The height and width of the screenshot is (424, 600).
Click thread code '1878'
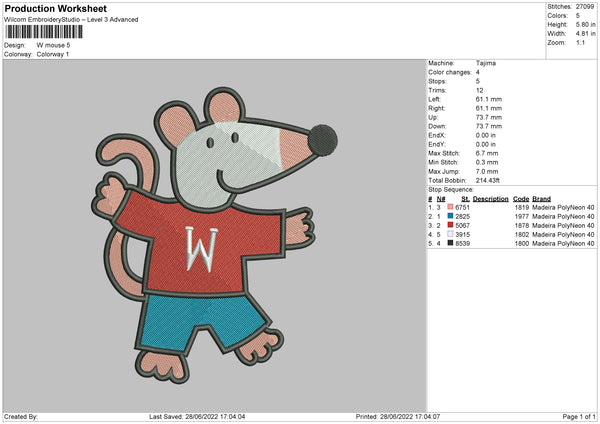[x=522, y=225]
